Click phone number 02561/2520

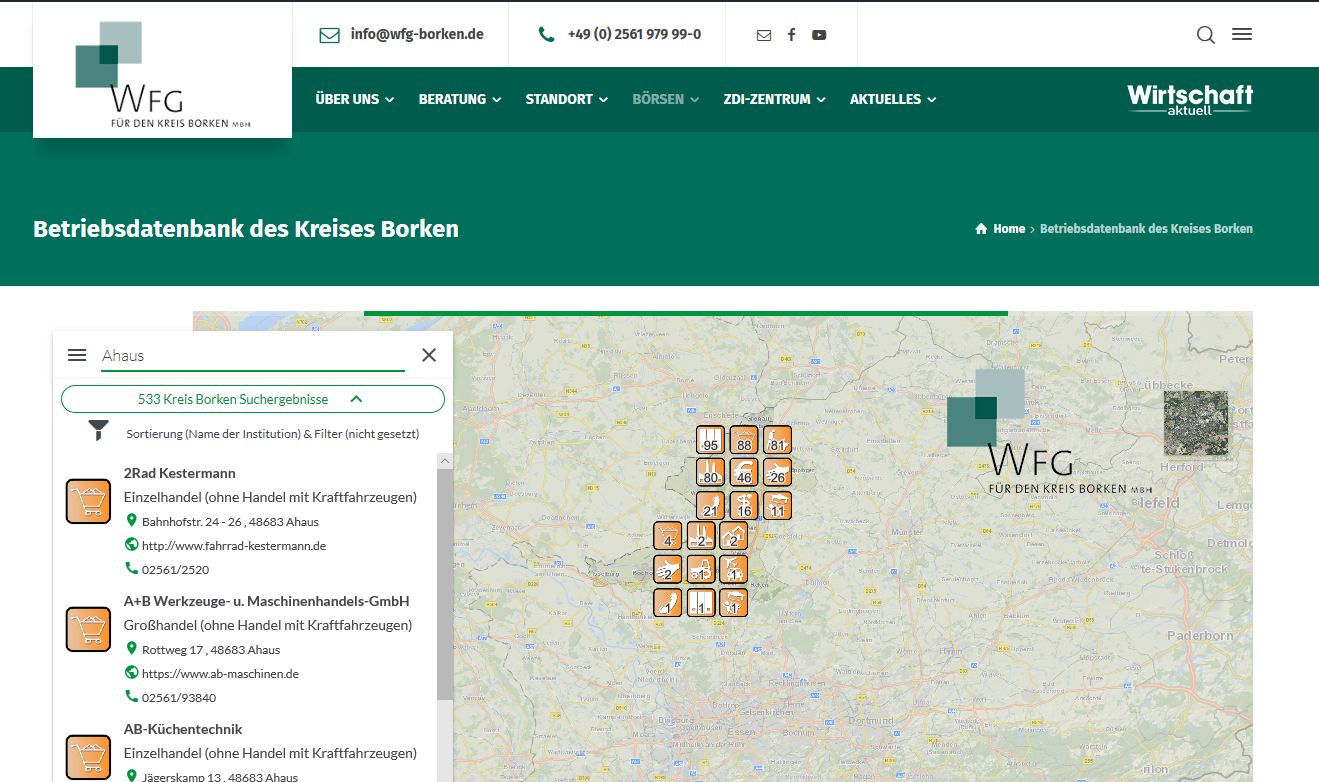click(175, 570)
